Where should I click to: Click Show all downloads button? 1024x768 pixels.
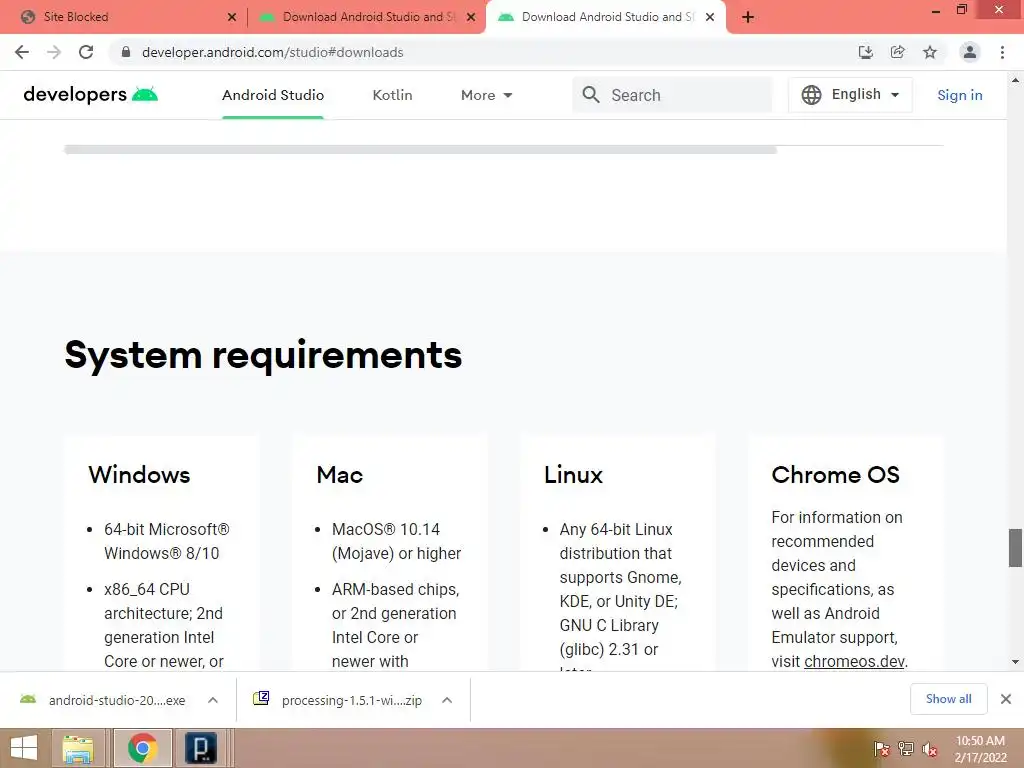coord(948,699)
